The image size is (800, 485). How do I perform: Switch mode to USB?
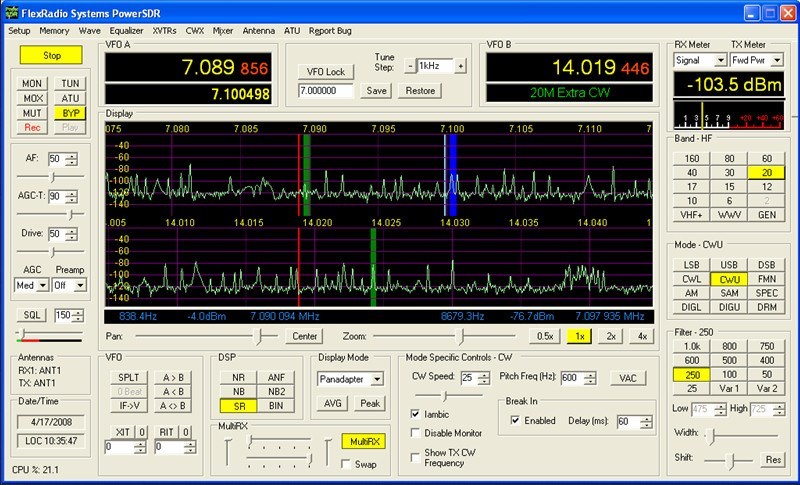[x=728, y=264]
